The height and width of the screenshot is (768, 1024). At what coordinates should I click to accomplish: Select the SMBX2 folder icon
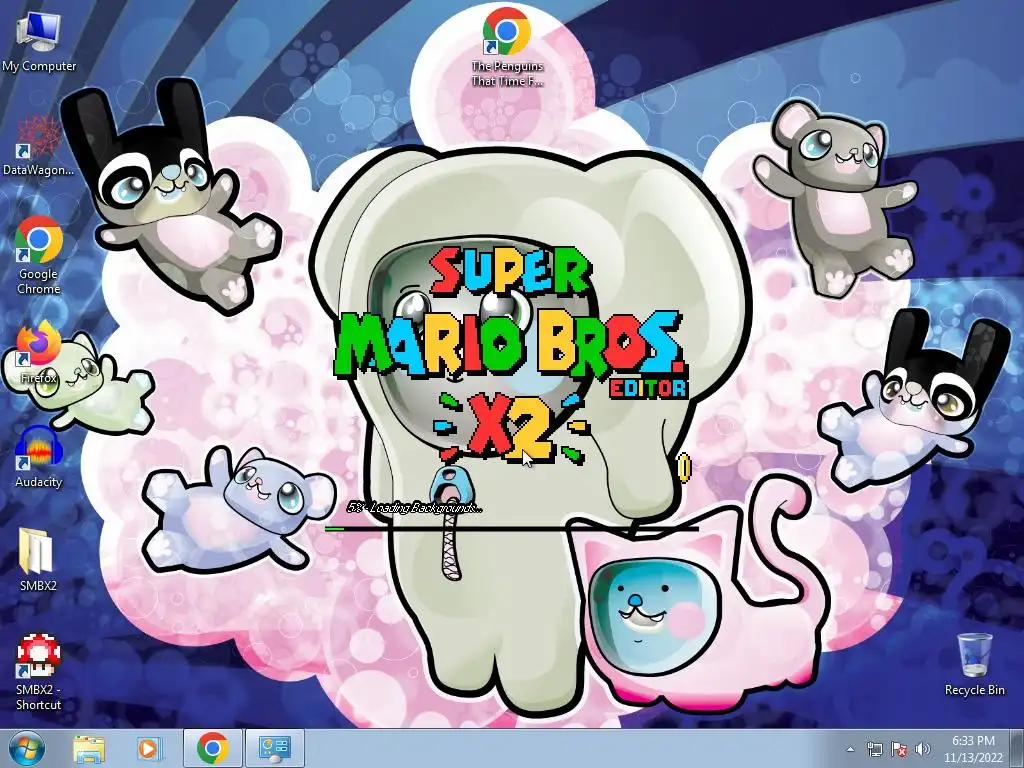tap(37, 560)
